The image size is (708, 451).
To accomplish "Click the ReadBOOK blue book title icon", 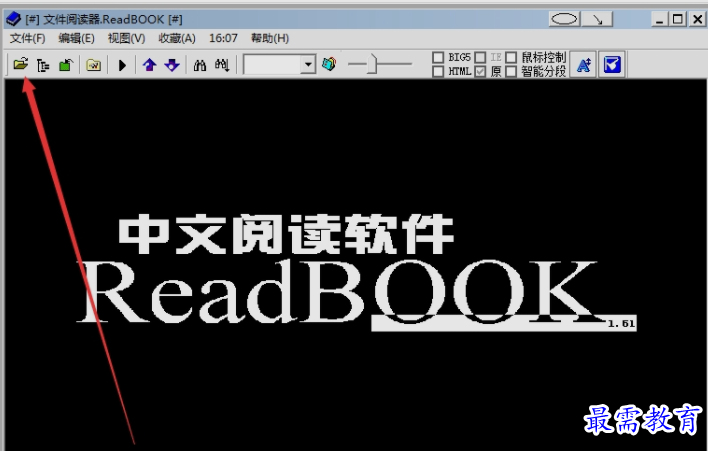I will tap(14, 19).
